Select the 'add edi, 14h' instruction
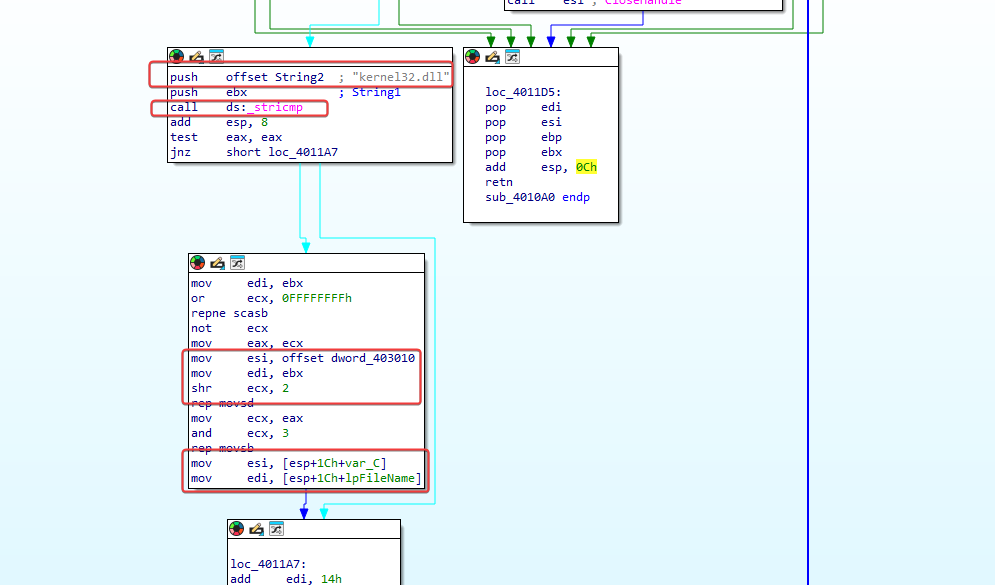The height and width of the screenshot is (585, 995). click(286, 579)
